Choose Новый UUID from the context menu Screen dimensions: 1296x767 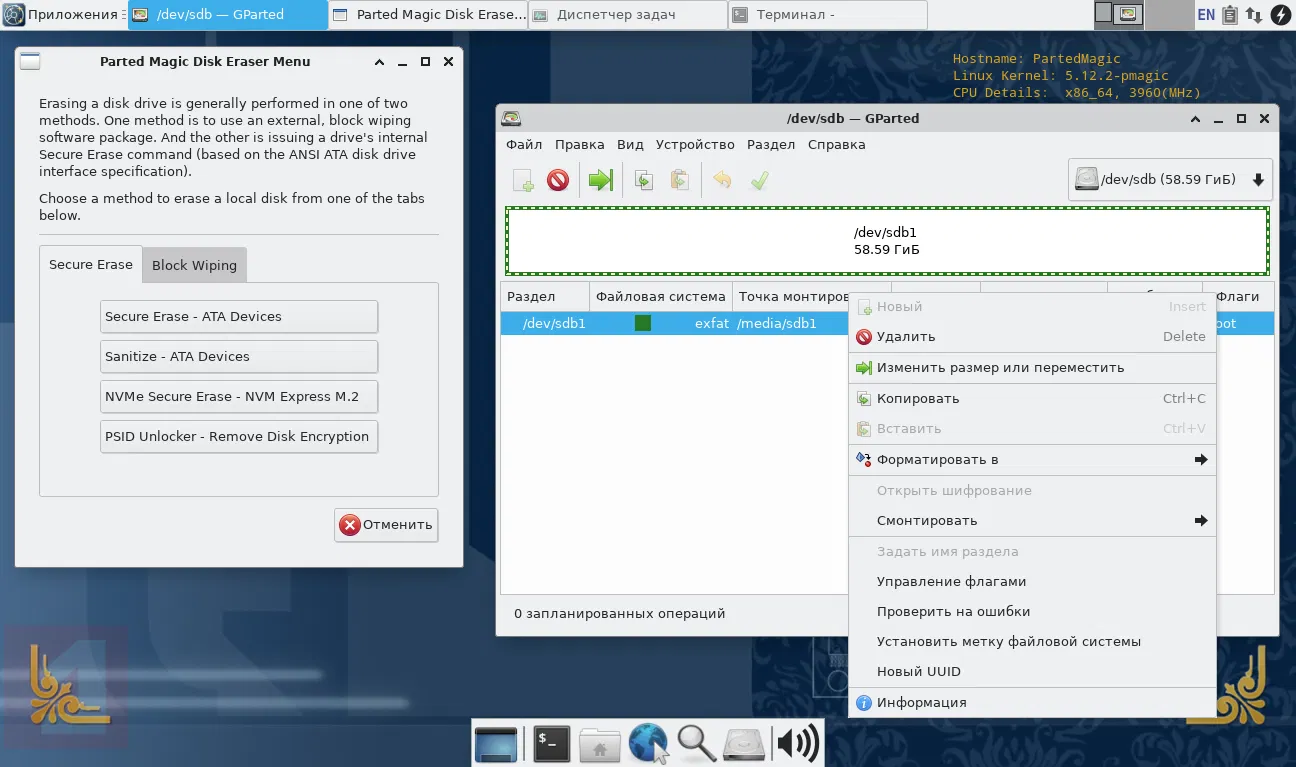[1032, 672]
